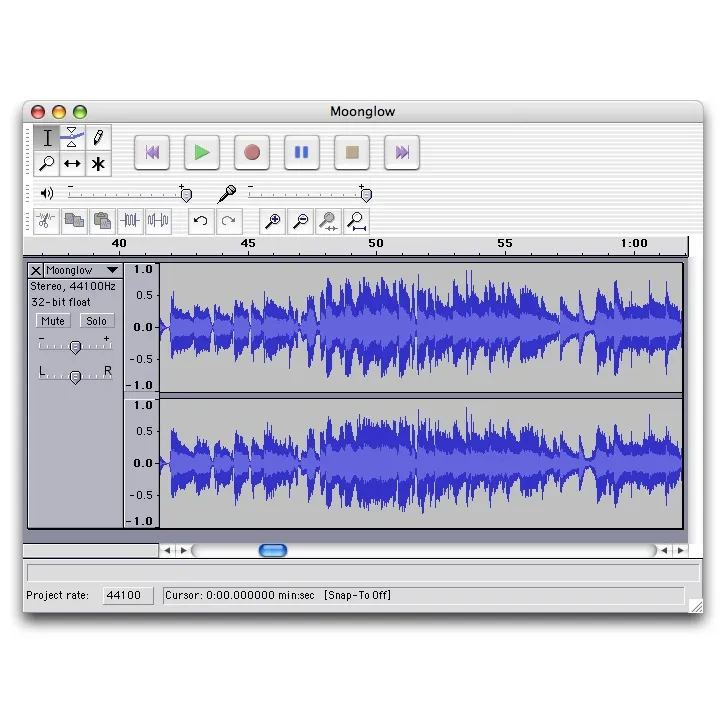This screenshot has width=727, height=727.
Task: Zoom the window with the green button
Action: (x=80, y=112)
